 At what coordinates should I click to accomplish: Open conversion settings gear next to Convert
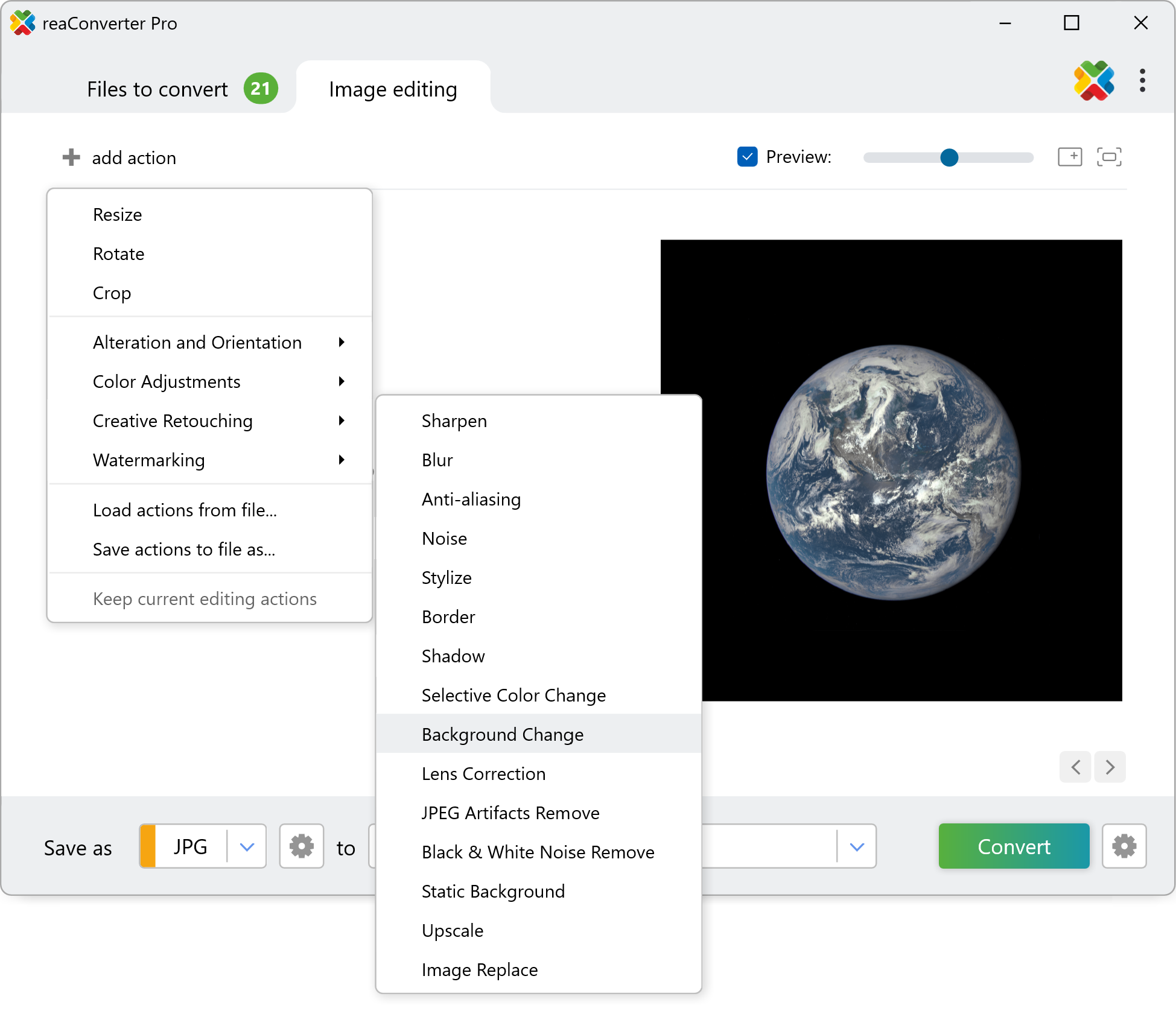pyautogui.click(x=1124, y=846)
